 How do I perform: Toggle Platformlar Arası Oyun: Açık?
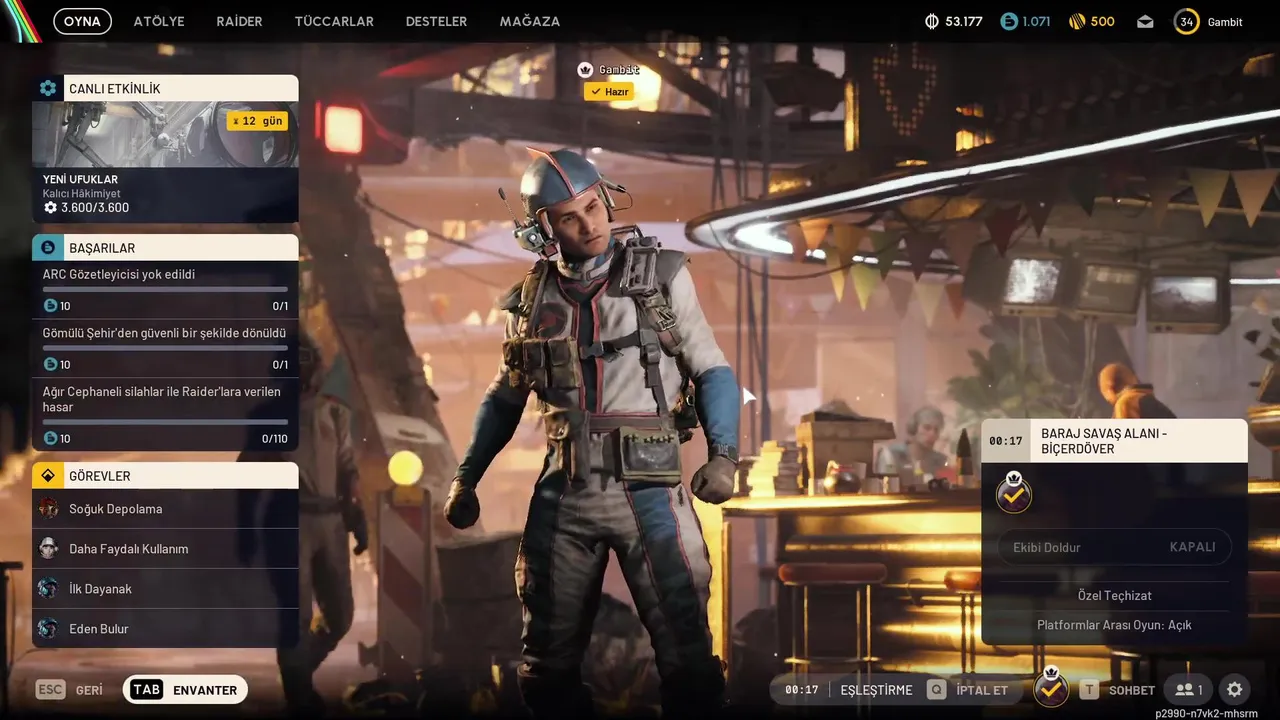1115,625
